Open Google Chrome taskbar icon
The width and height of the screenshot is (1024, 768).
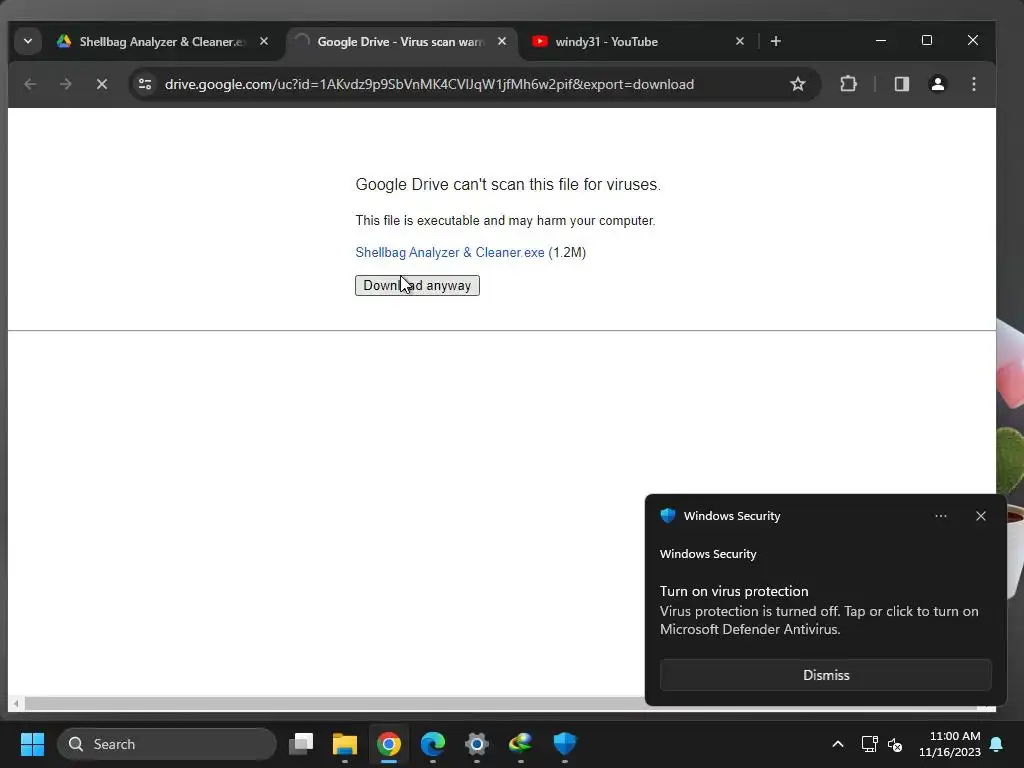(389, 744)
